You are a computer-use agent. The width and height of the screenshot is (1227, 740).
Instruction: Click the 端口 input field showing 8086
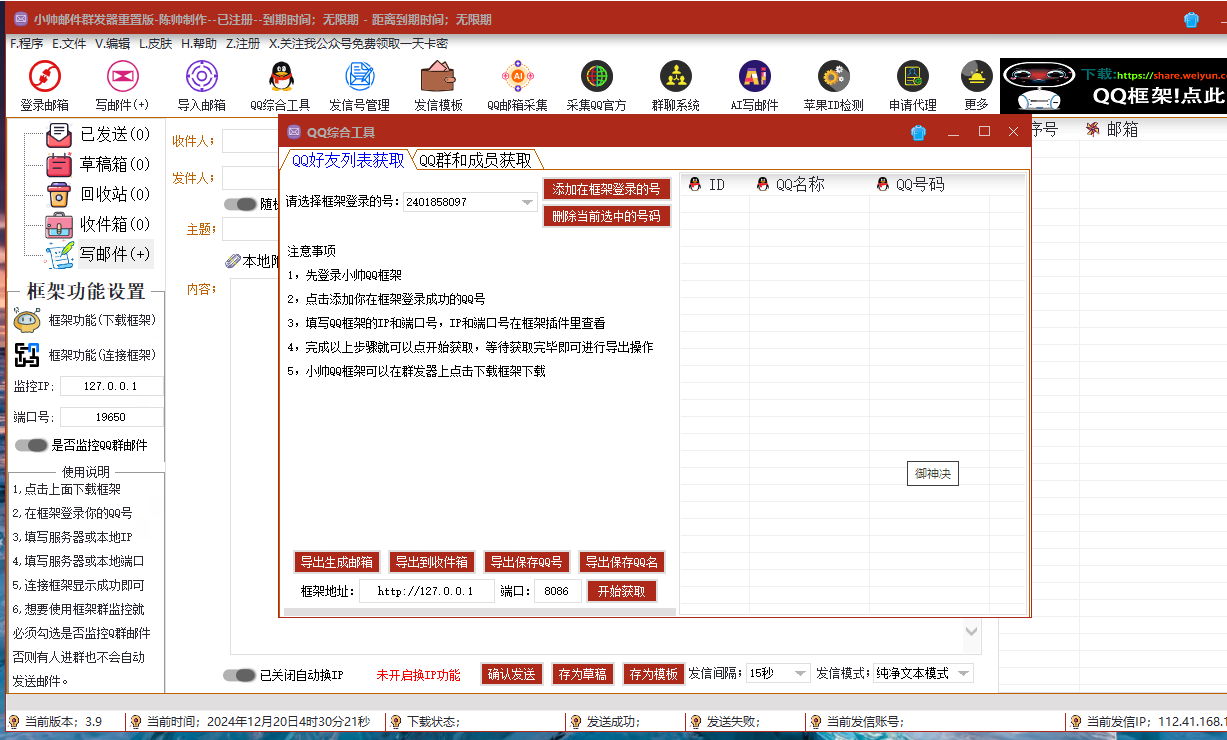557,591
